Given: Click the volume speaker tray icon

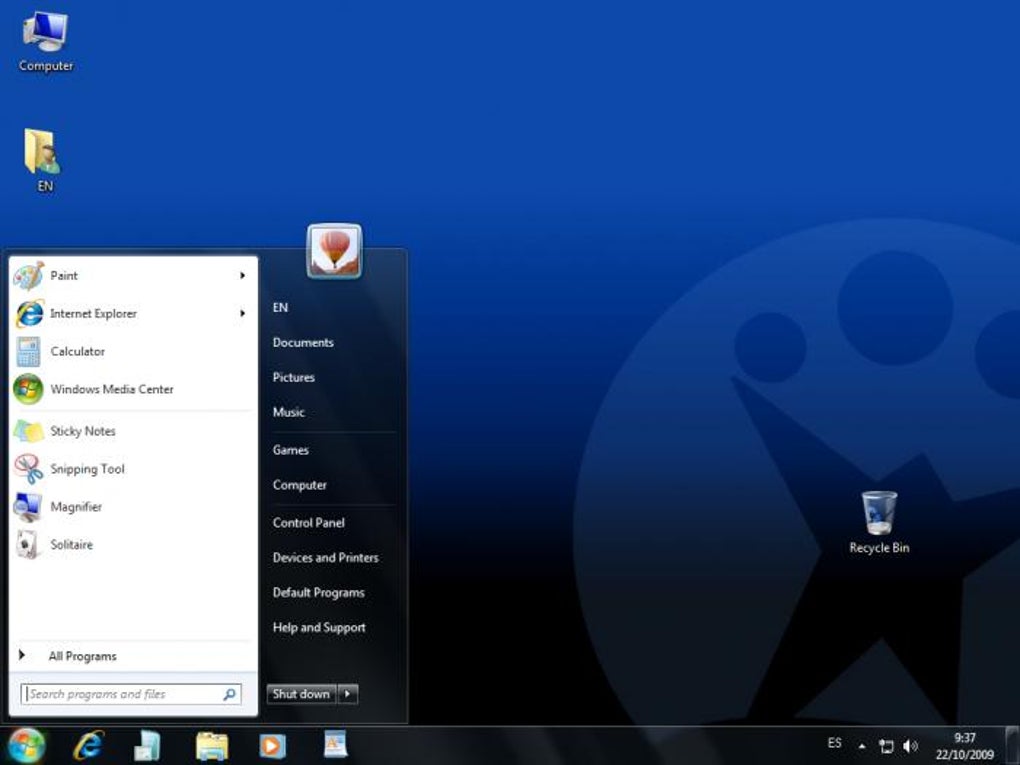Looking at the screenshot, I should [910, 745].
